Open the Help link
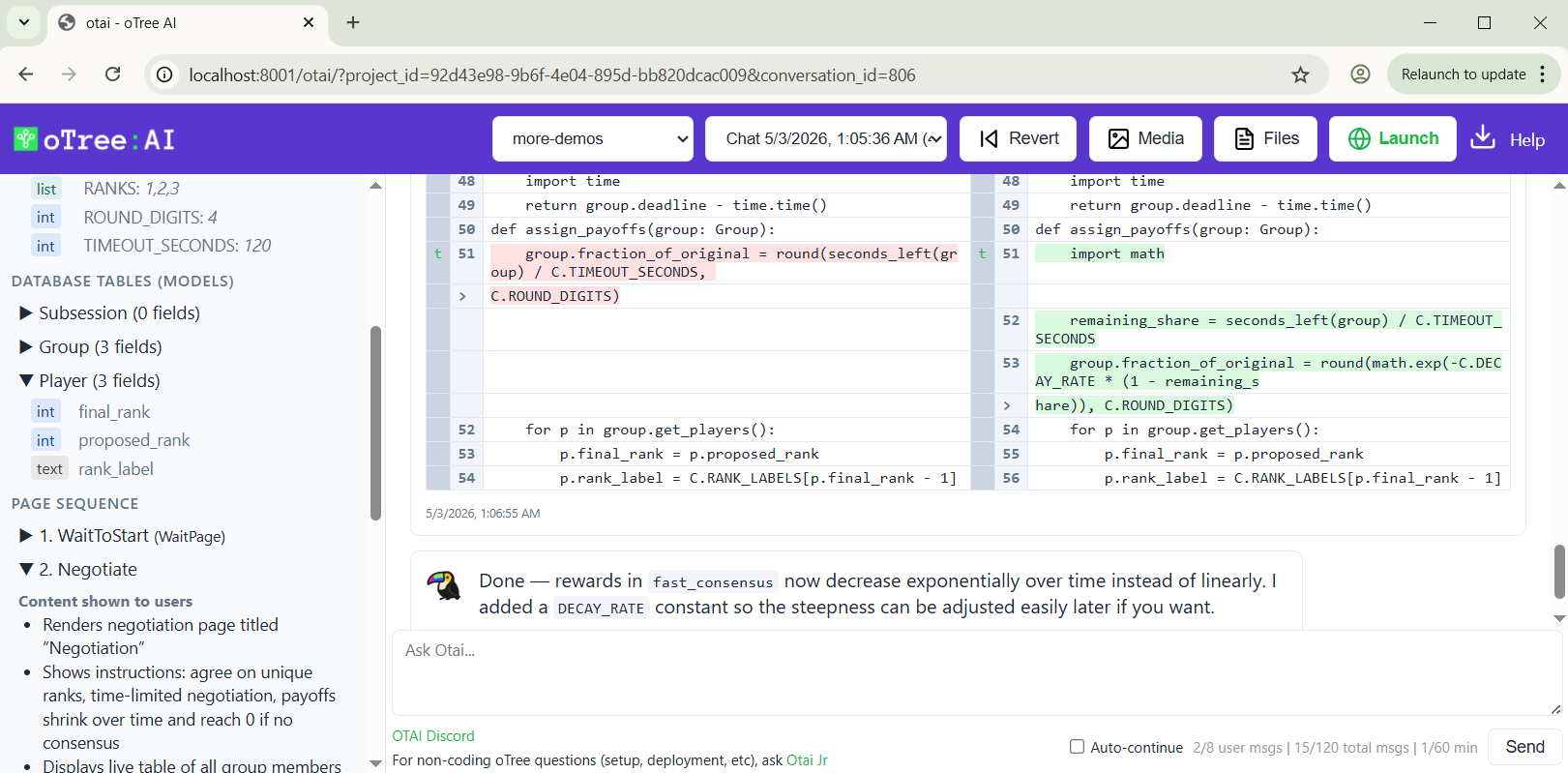Image resolution: width=1568 pixels, height=773 pixels. click(1527, 140)
